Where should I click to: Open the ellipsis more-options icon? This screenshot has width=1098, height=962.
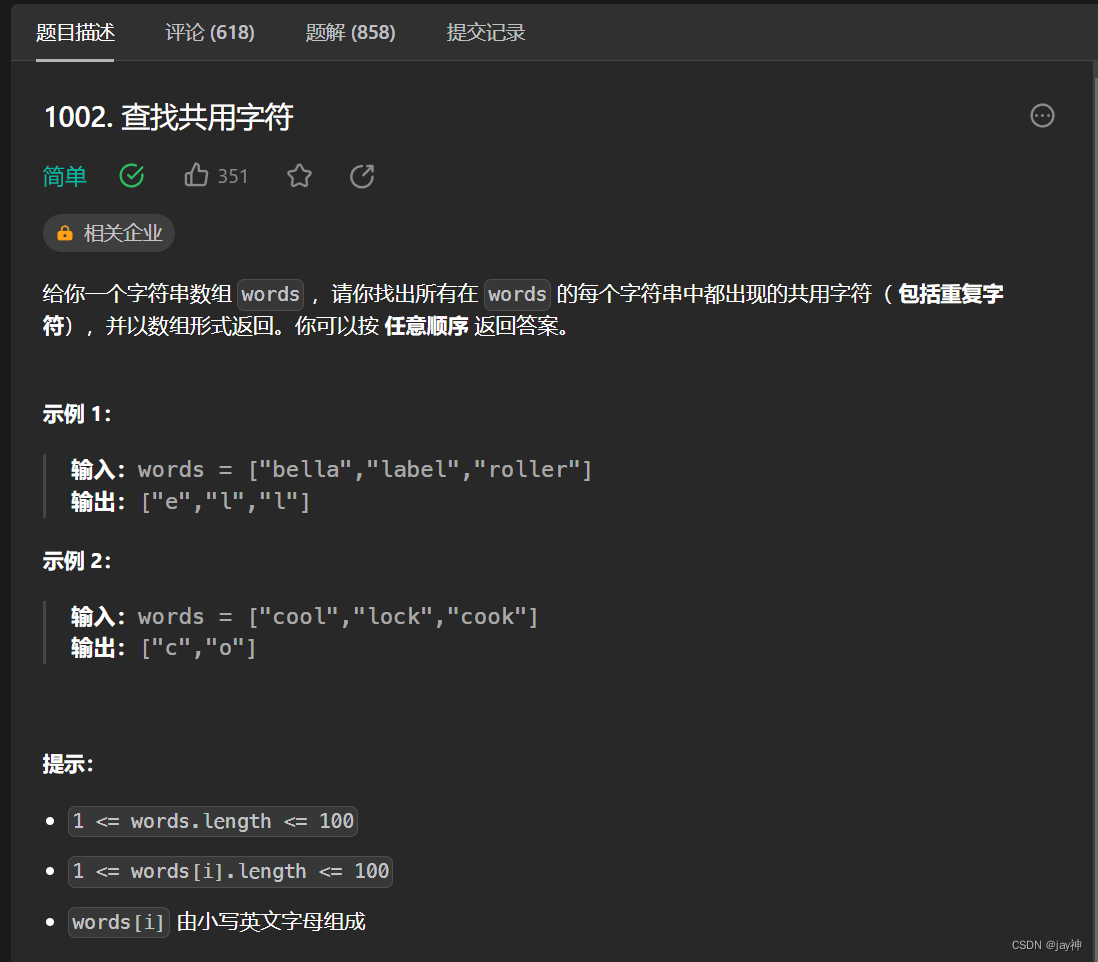click(x=1042, y=116)
